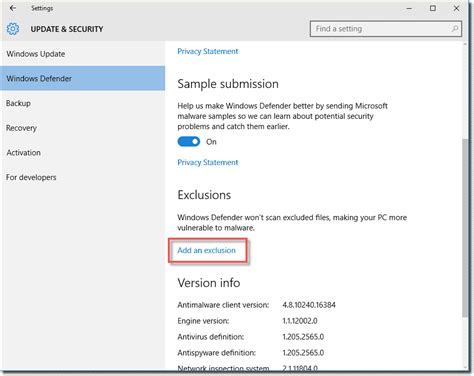
Task: Turn off Sample submission toggle
Action: (x=189, y=142)
